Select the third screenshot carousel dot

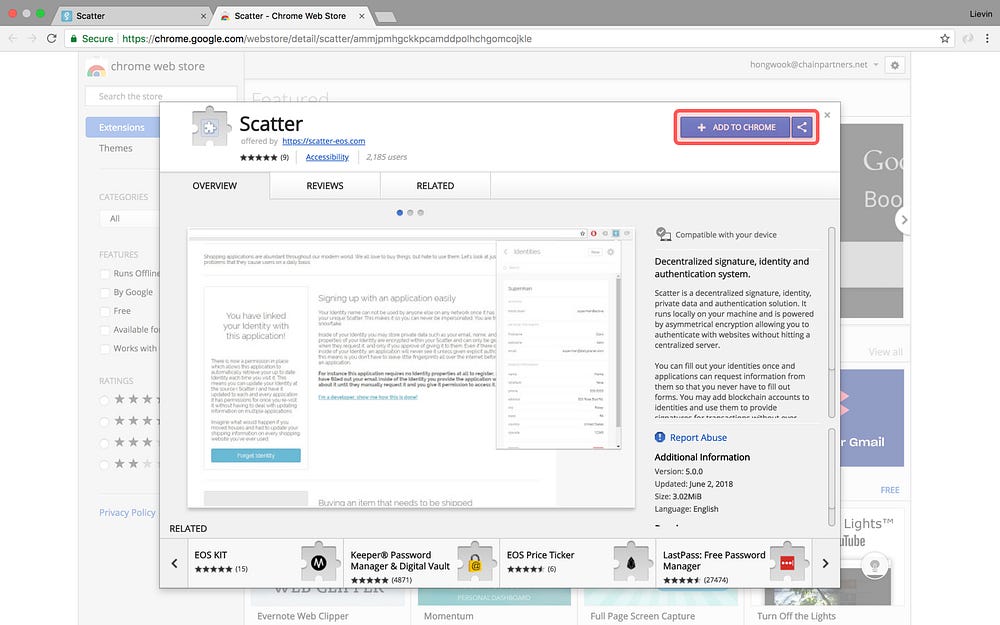coord(420,212)
